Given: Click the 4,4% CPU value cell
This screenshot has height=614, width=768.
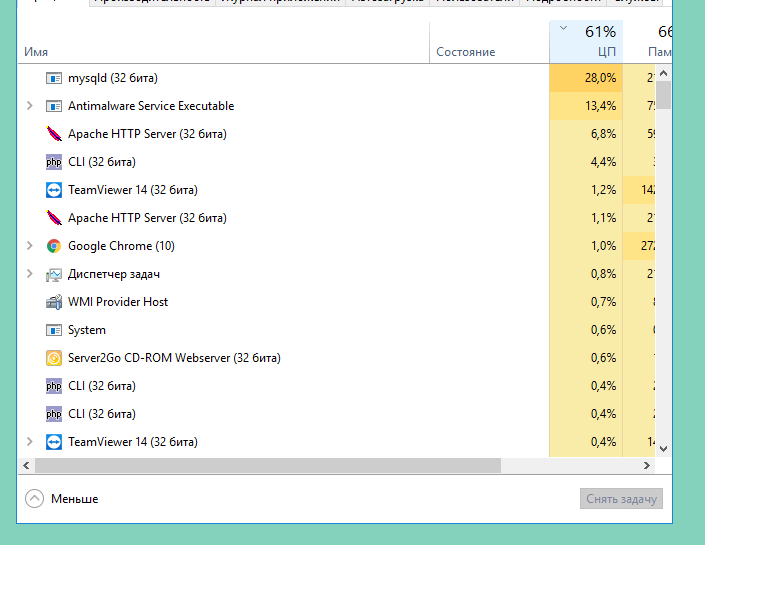Looking at the screenshot, I should tap(586, 162).
